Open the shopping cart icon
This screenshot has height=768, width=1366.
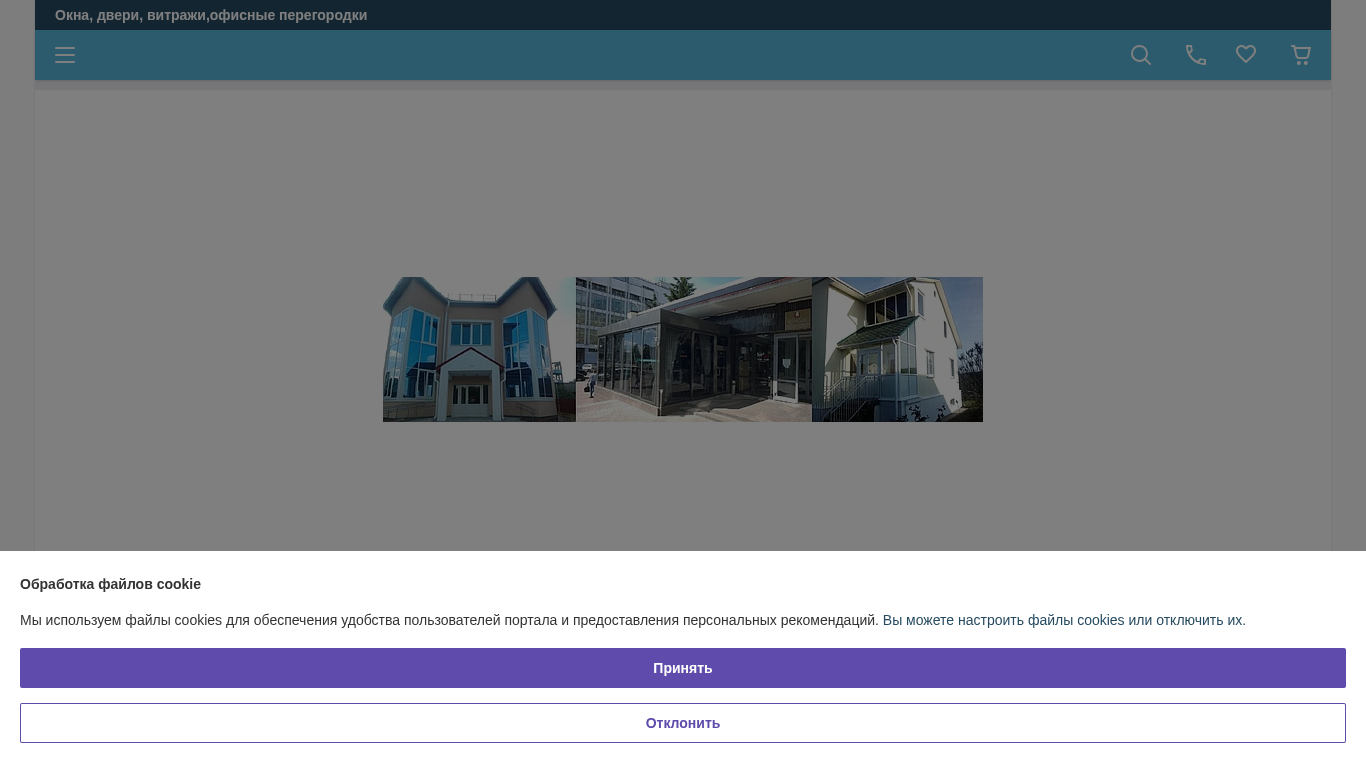pos(1301,55)
